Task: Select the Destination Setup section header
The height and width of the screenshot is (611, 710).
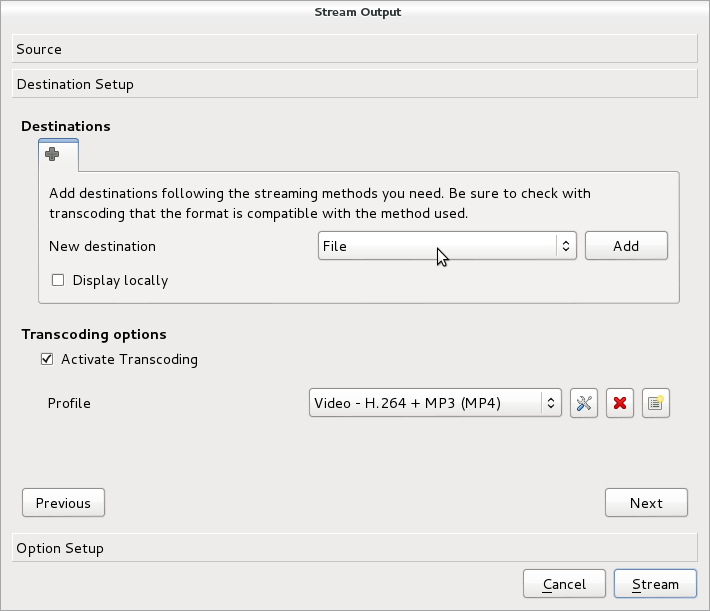Action: click(x=355, y=84)
